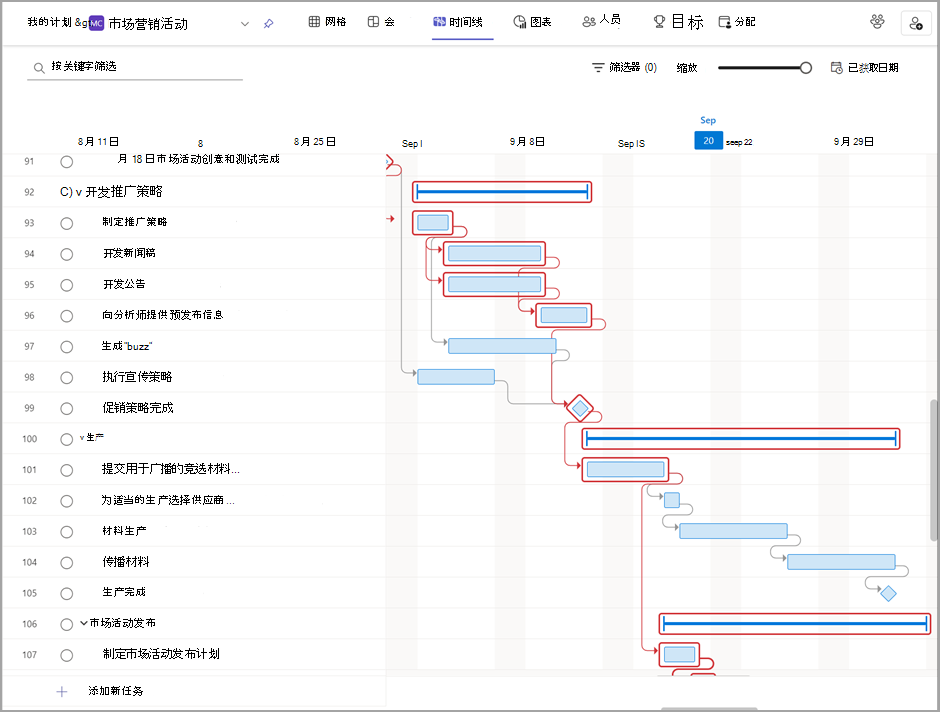Viewport: 940px width, 712px height.
Task: Select the 执行宣传策略 Gantt bar
Action: [456, 376]
